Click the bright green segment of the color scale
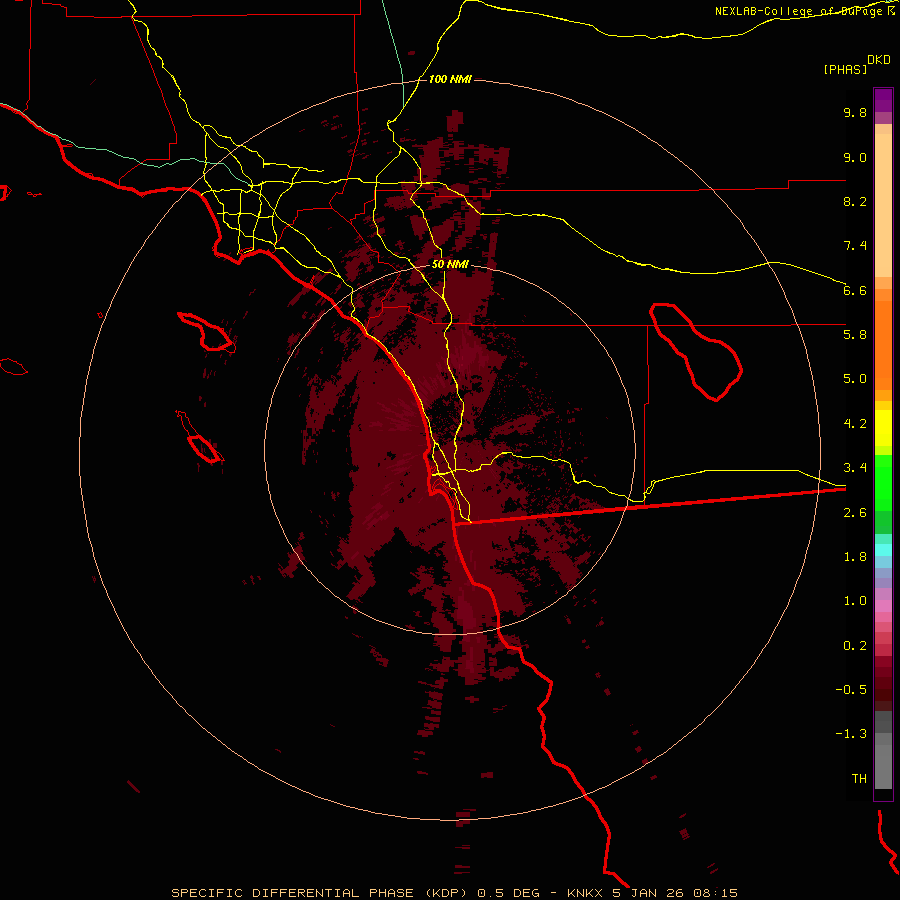 tap(883, 483)
